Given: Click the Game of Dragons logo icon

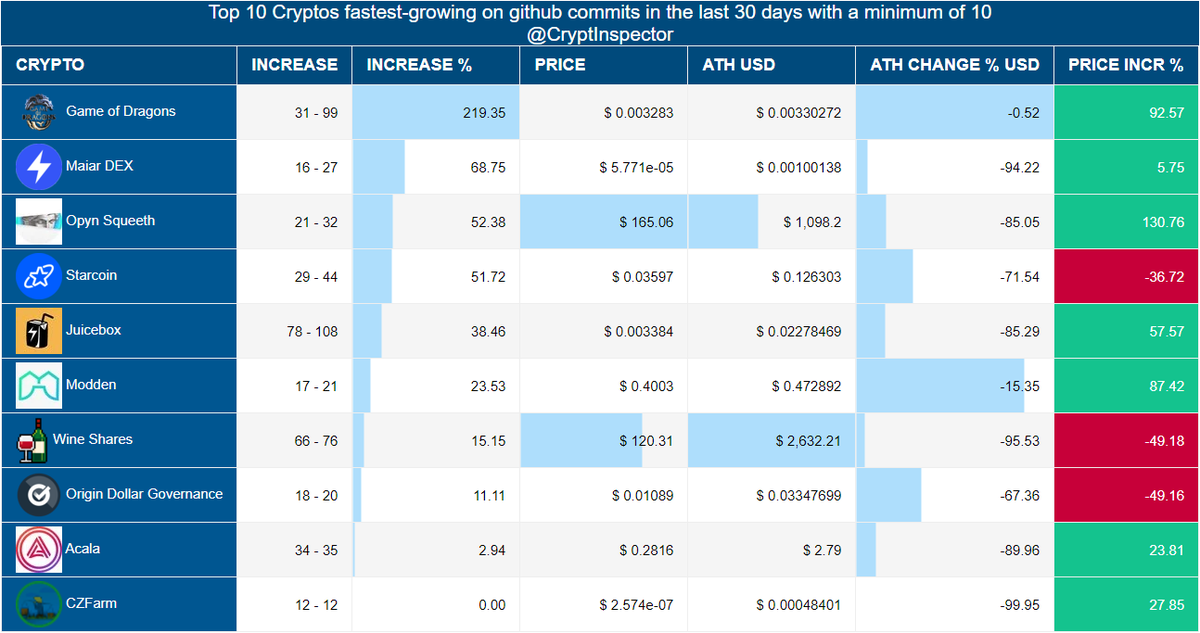Looking at the screenshot, I should 39,112.
